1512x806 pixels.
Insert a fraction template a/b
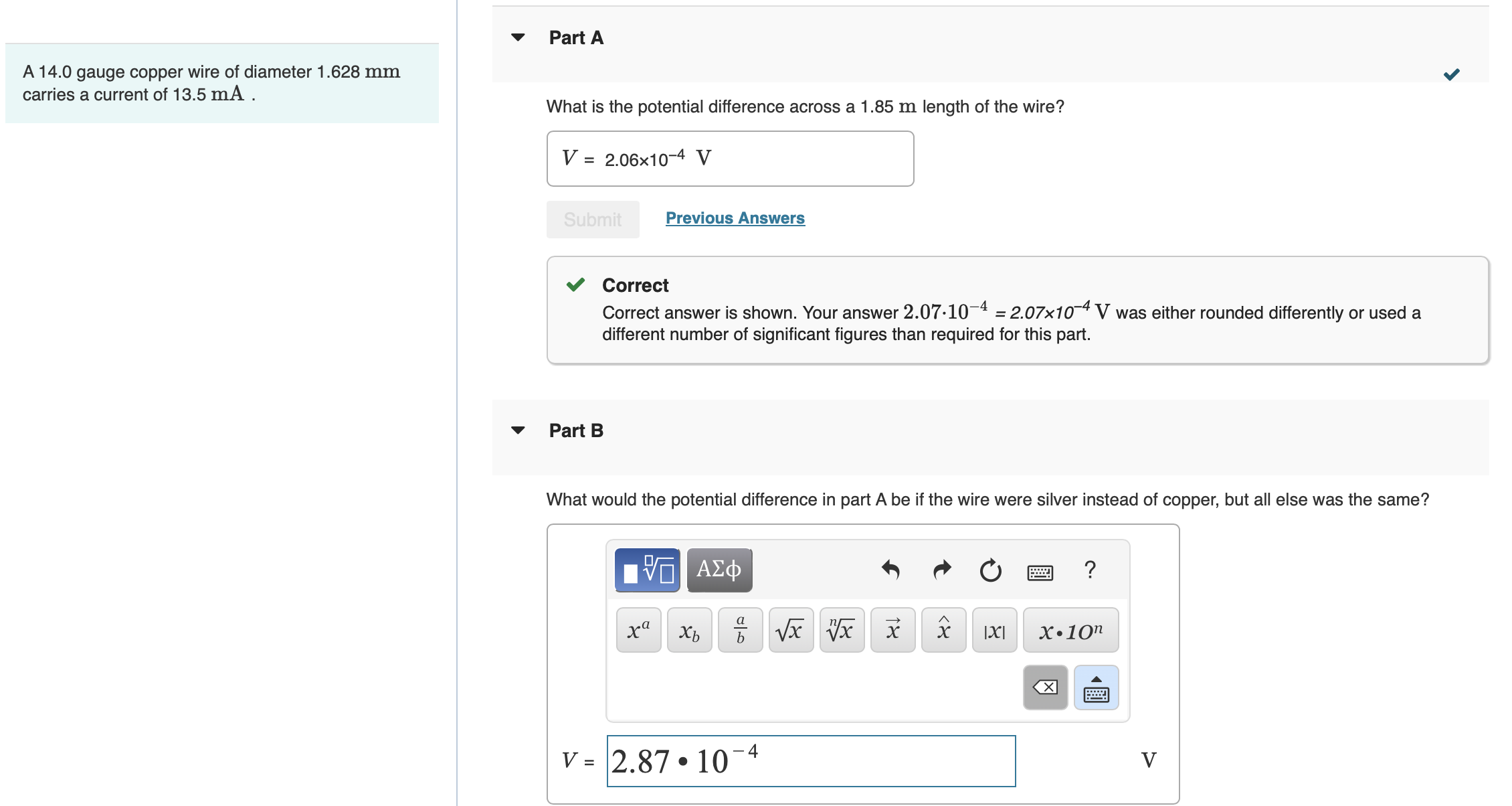pyautogui.click(x=740, y=630)
